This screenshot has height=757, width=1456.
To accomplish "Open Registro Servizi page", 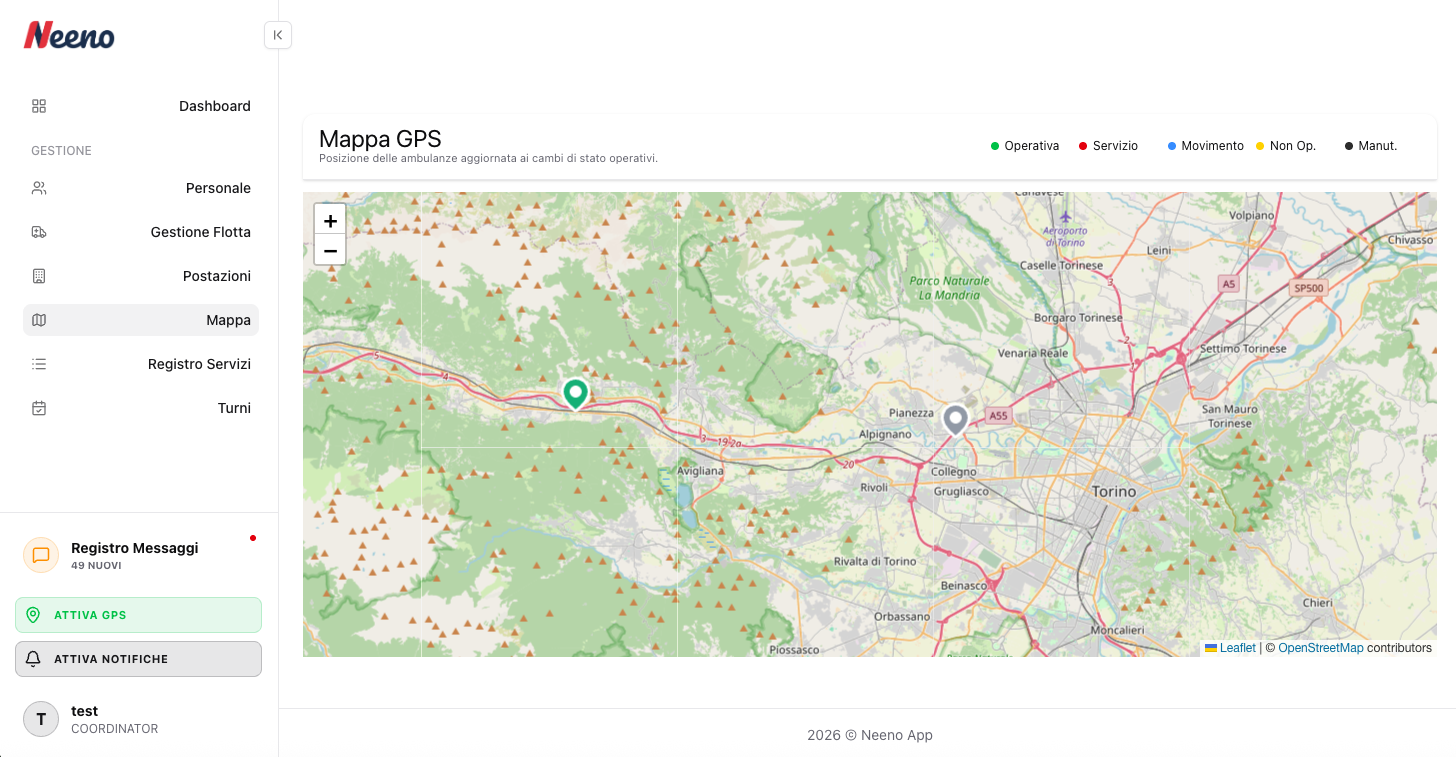I will point(141,364).
